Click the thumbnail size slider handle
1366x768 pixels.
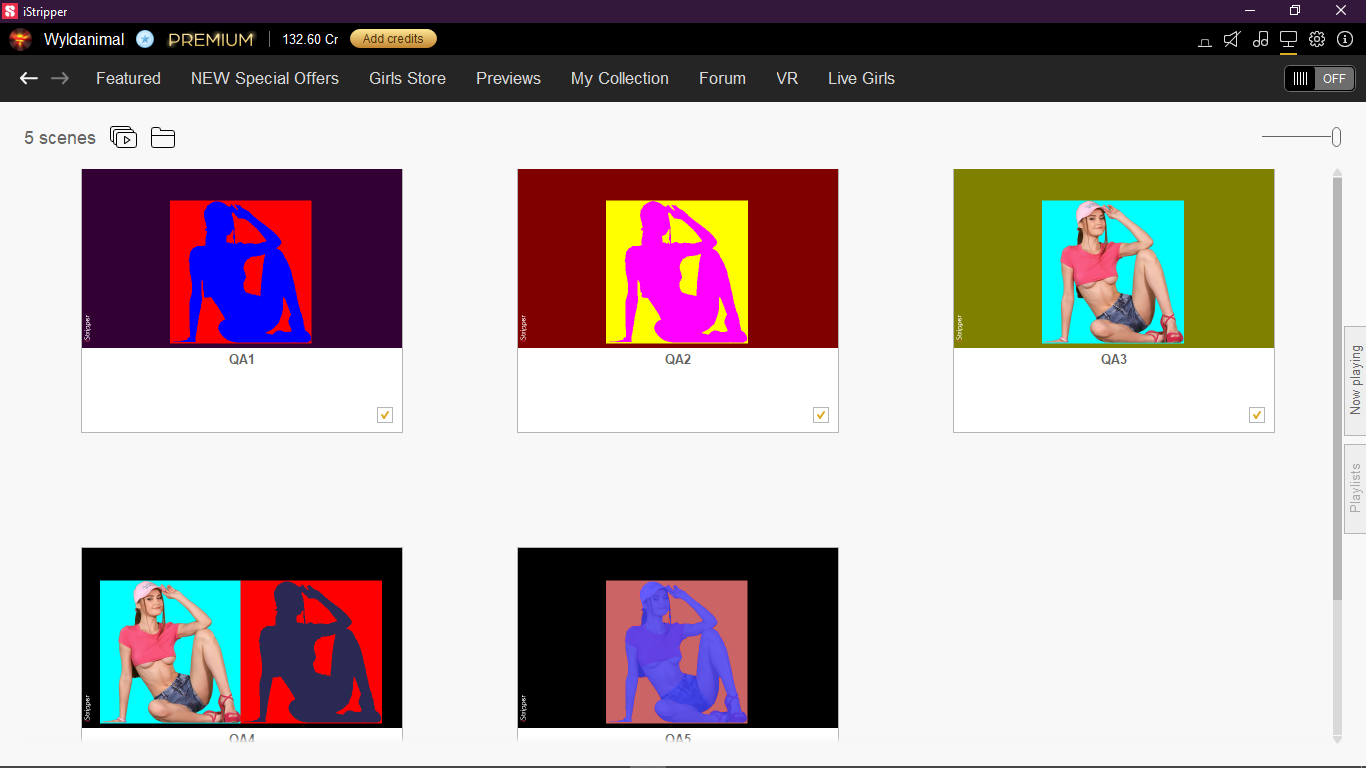[x=1336, y=137]
